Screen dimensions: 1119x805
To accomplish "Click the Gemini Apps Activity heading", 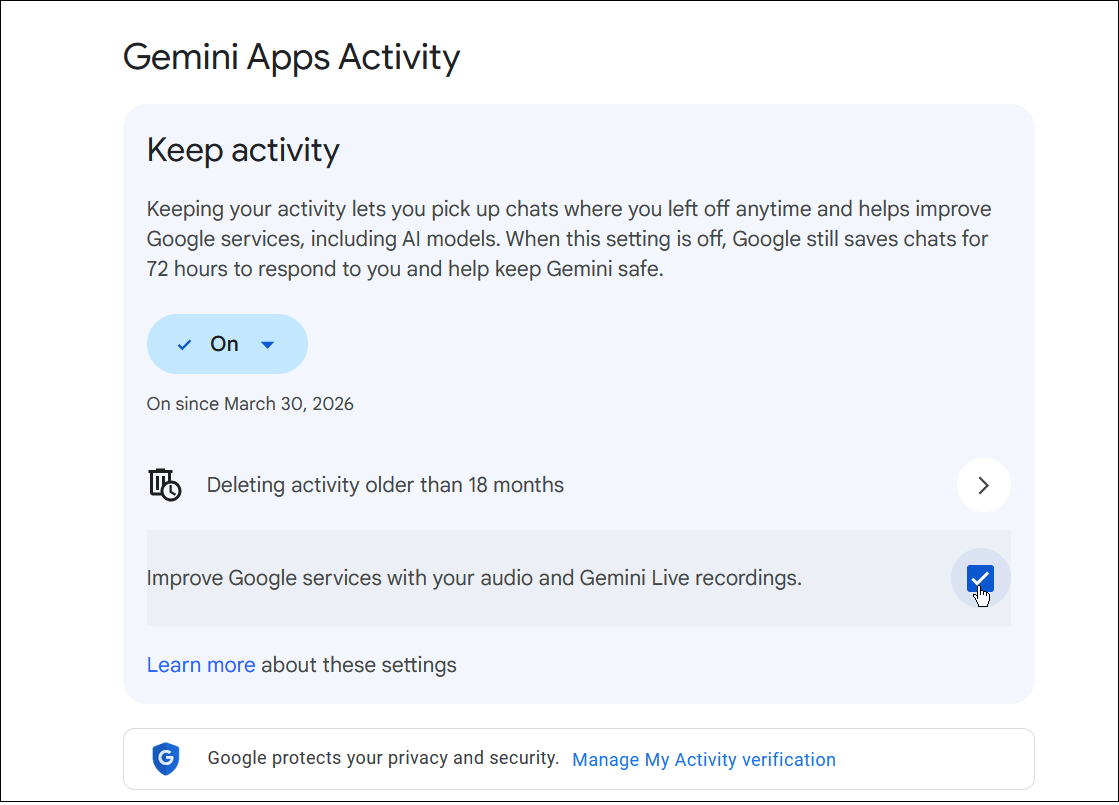I will 292,57.
